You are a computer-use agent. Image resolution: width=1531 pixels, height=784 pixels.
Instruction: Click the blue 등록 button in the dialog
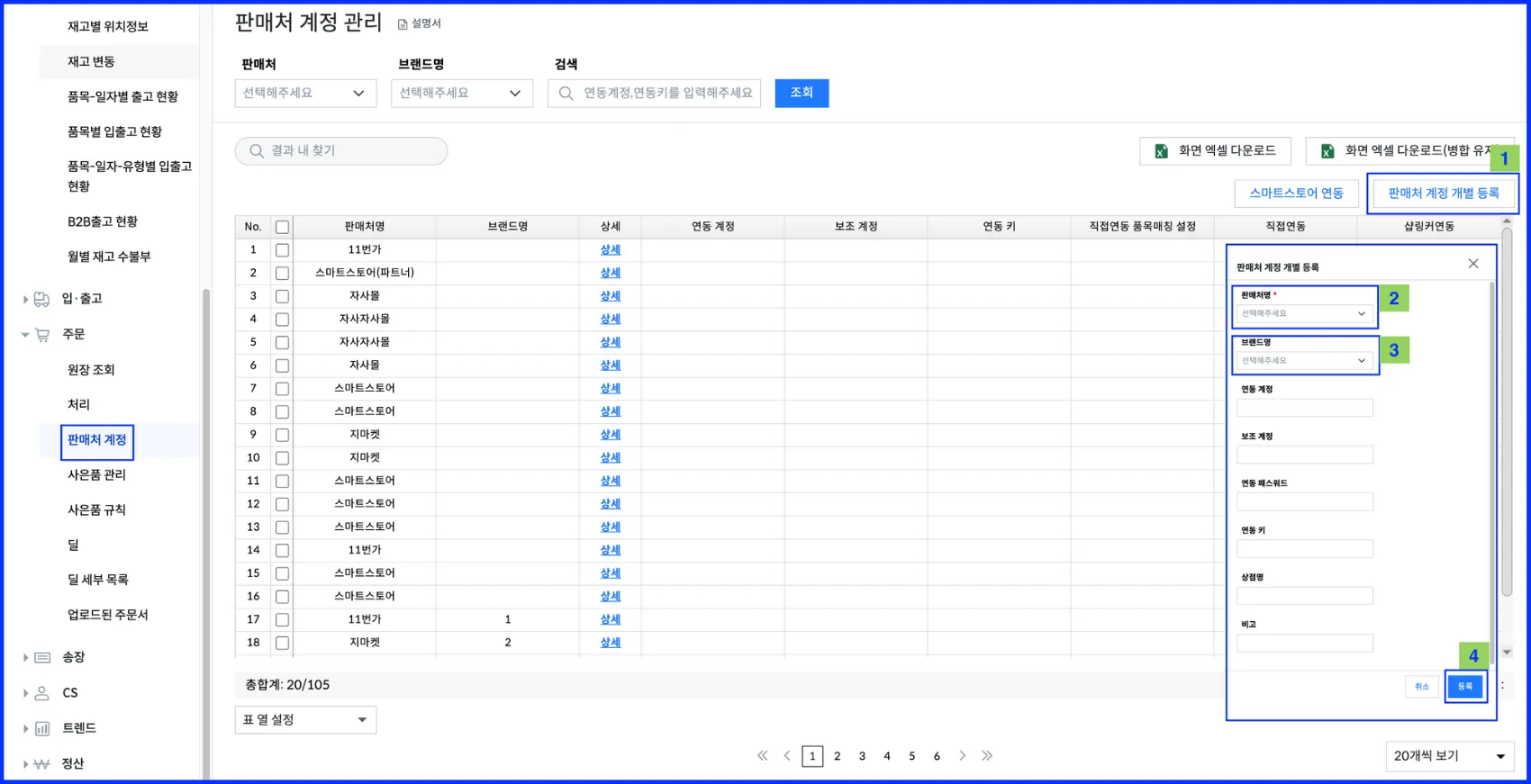(1465, 687)
